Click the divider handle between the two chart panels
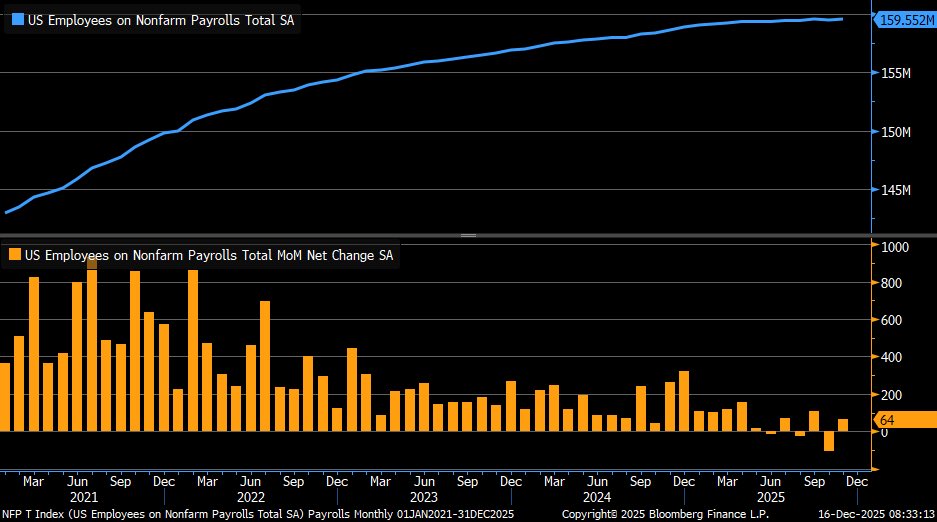Screen dimensions: 937x522 tap(468, 235)
